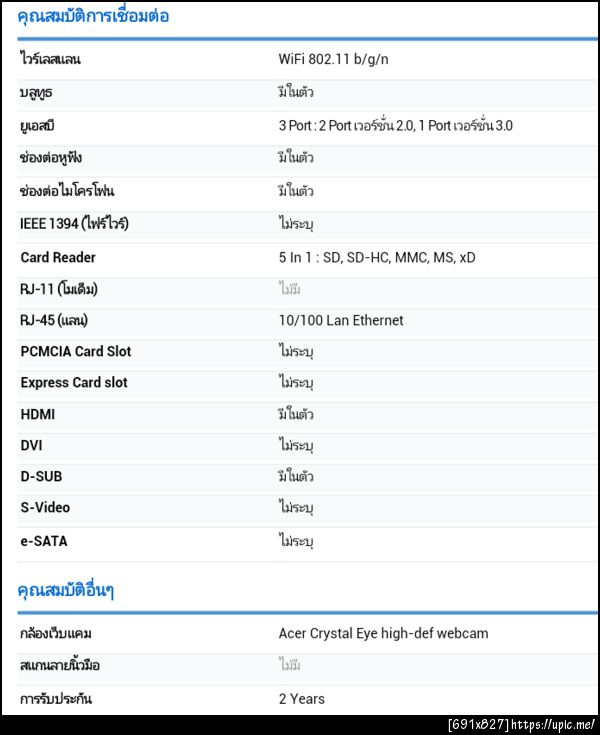This screenshot has height=735, width=600.
Task: Click the RJ-11 modem row label
Action: pyautogui.click(x=59, y=289)
